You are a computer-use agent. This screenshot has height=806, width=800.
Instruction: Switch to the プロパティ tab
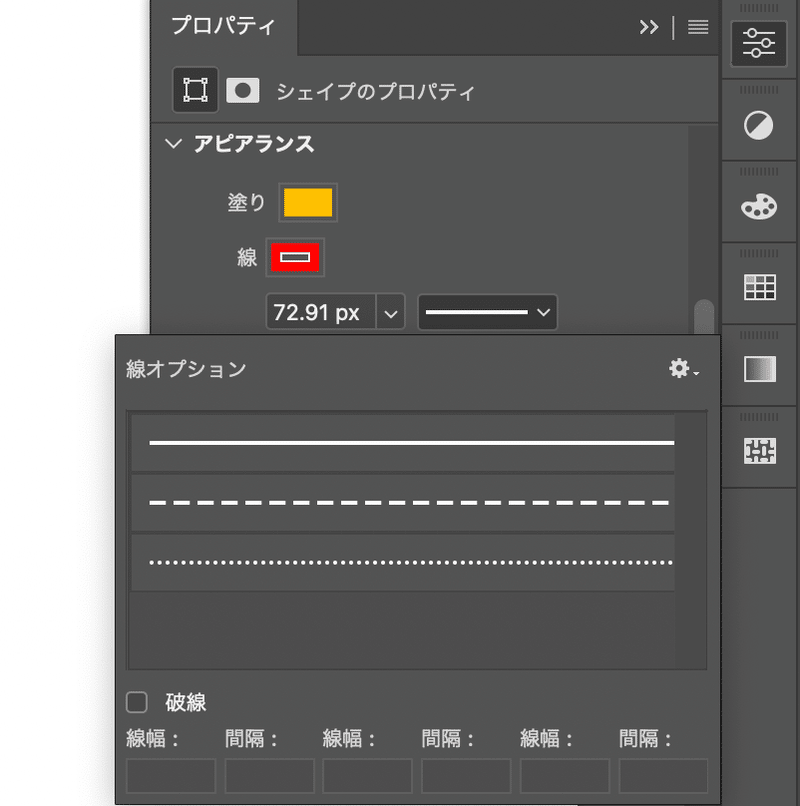tap(224, 26)
